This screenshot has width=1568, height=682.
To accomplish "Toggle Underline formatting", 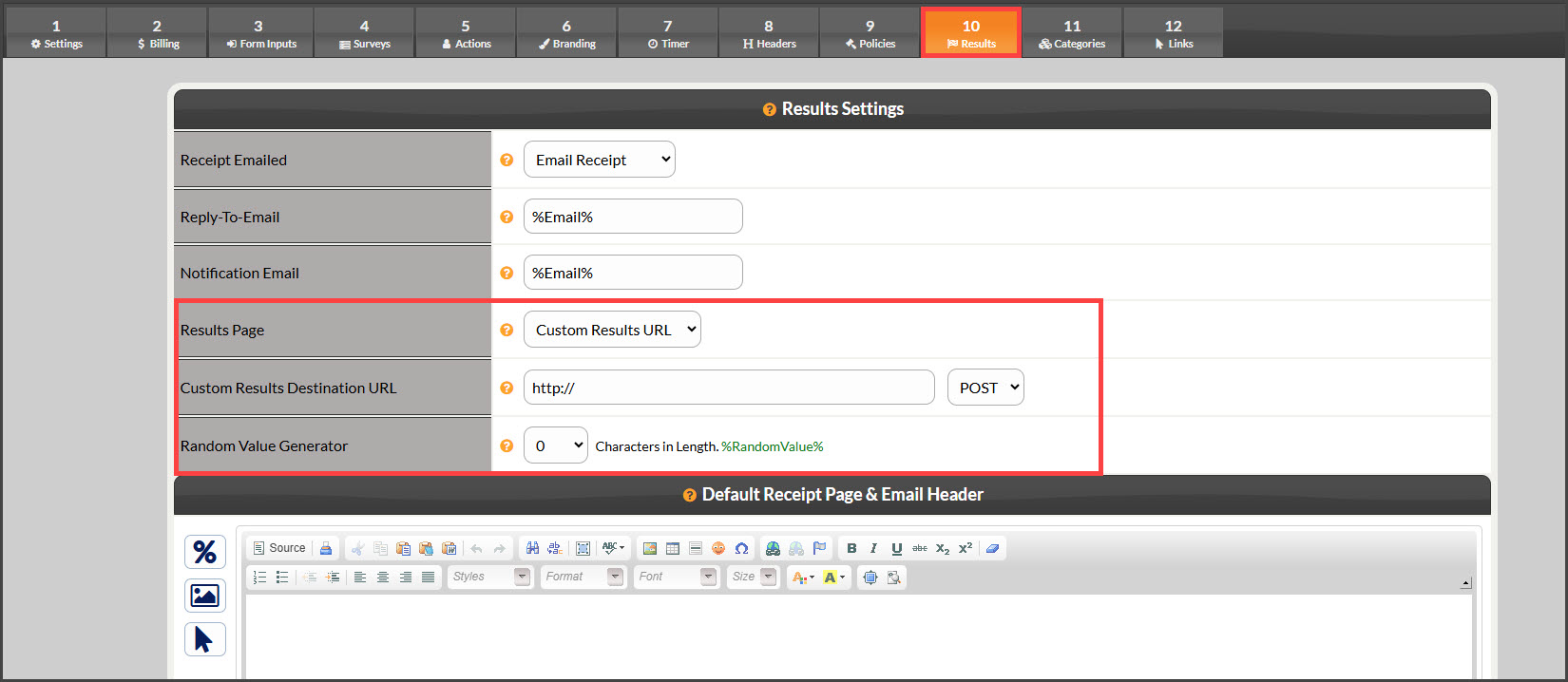I will click(x=896, y=548).
